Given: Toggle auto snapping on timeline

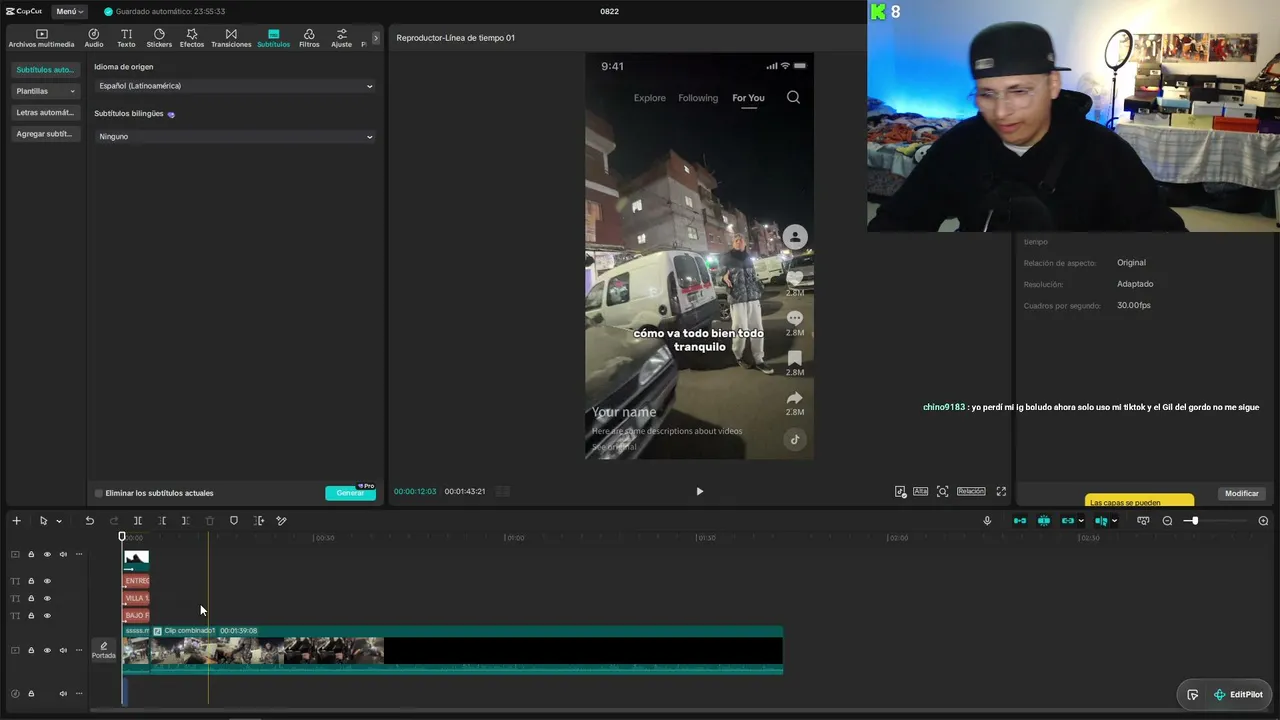Looking at the screenshot, I should (1044, 521).
